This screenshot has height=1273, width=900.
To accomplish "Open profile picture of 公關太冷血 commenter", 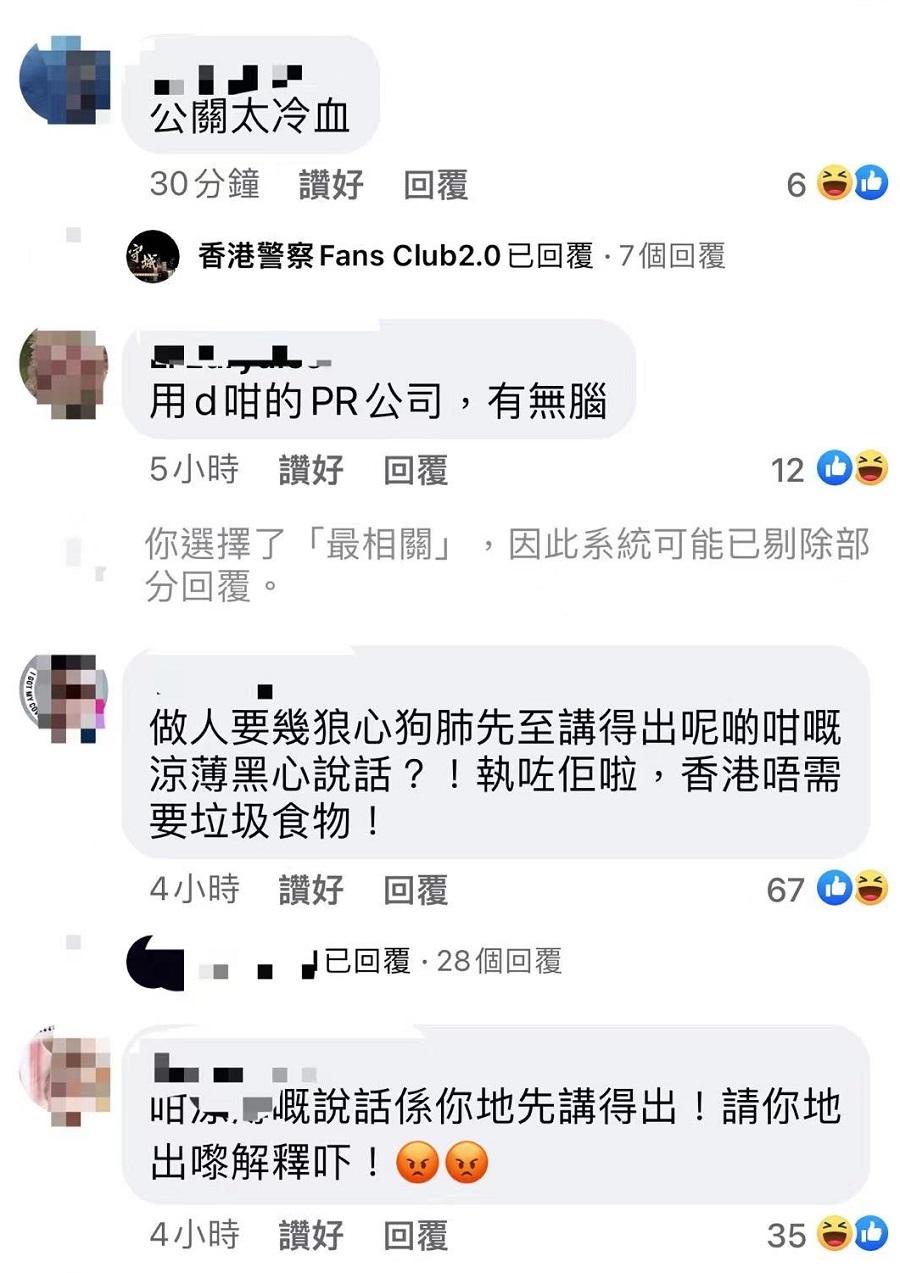I will point(65,80).
